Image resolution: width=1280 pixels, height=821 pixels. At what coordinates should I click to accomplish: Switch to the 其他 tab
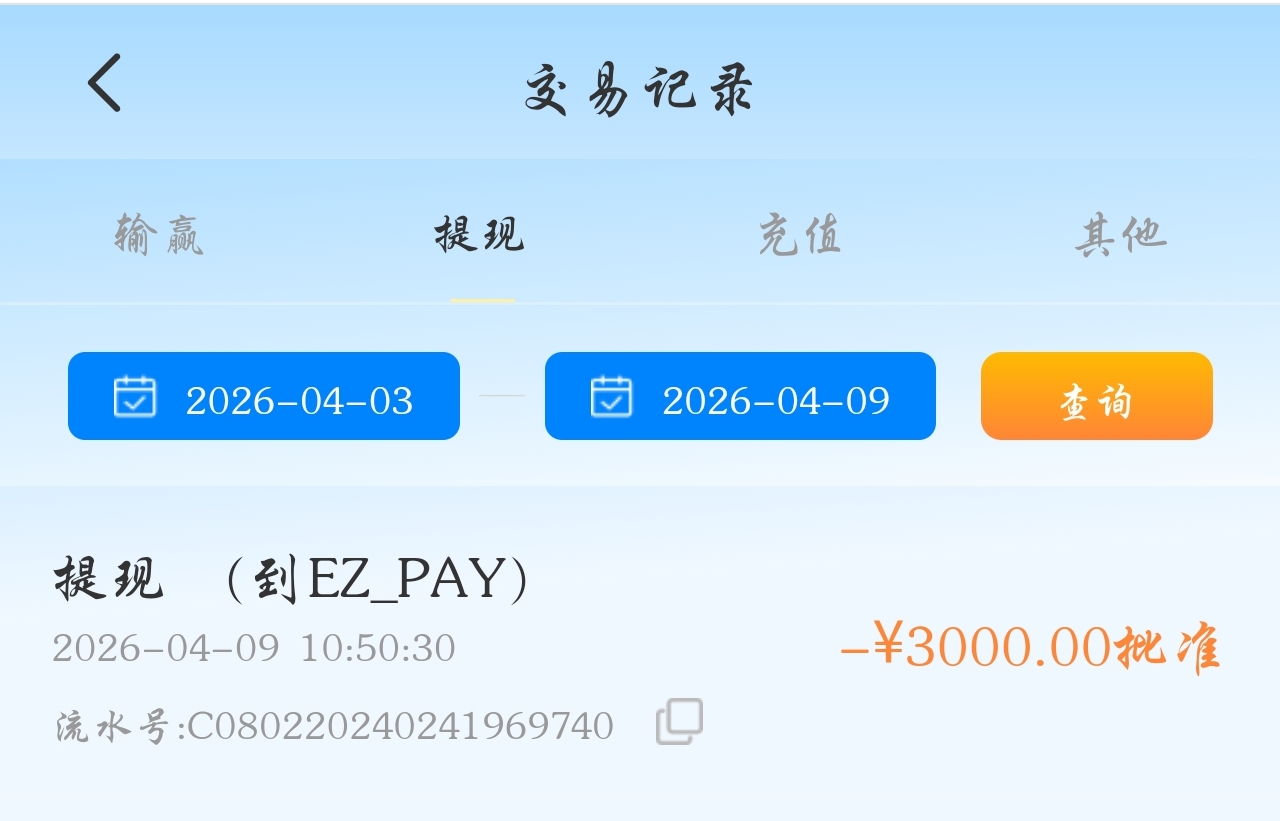tap(1121, 235)
